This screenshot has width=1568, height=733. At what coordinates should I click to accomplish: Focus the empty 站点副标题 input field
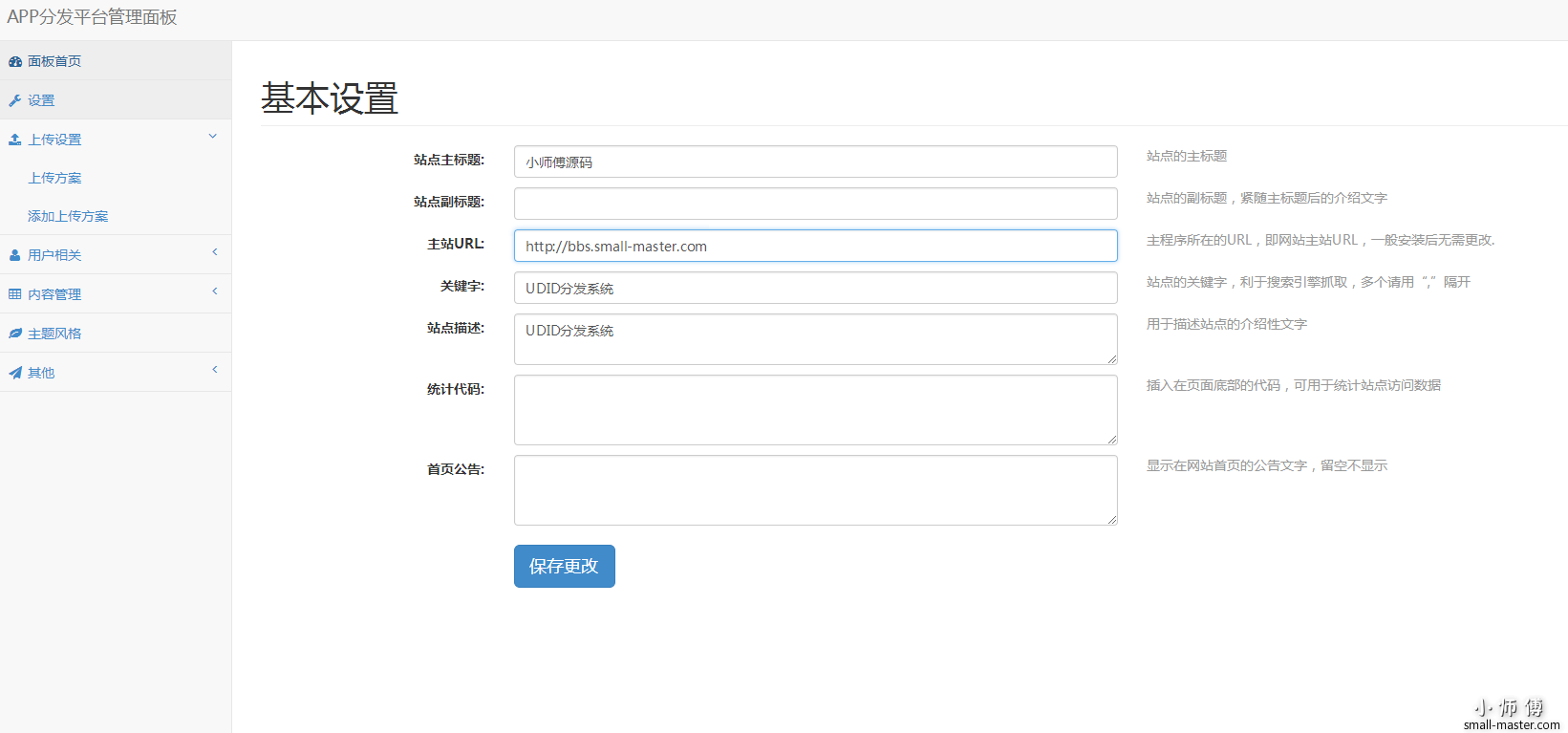click(816, 204)
